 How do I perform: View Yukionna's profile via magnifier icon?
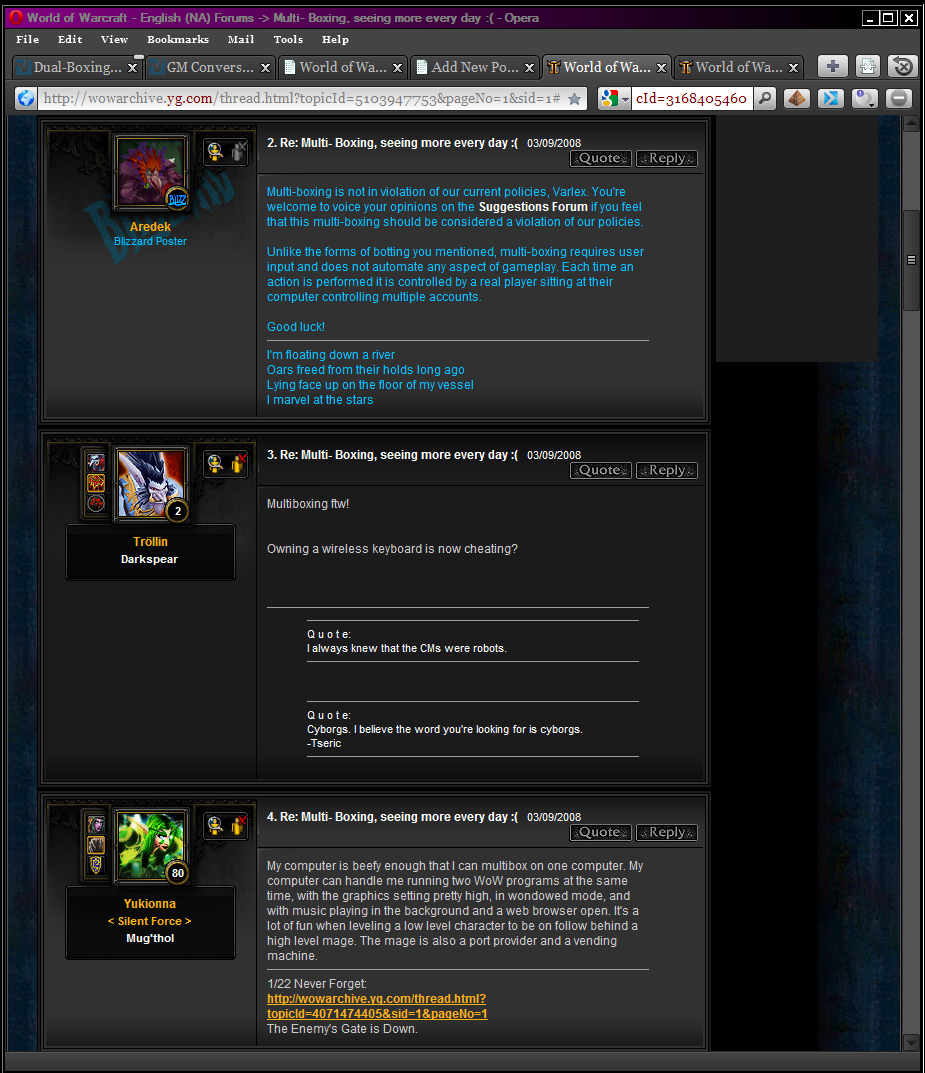(216, 825)
